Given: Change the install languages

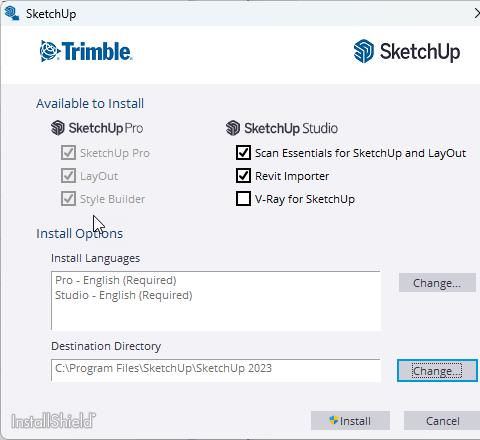Looking at the screenshot, I should tap(437, 283).
